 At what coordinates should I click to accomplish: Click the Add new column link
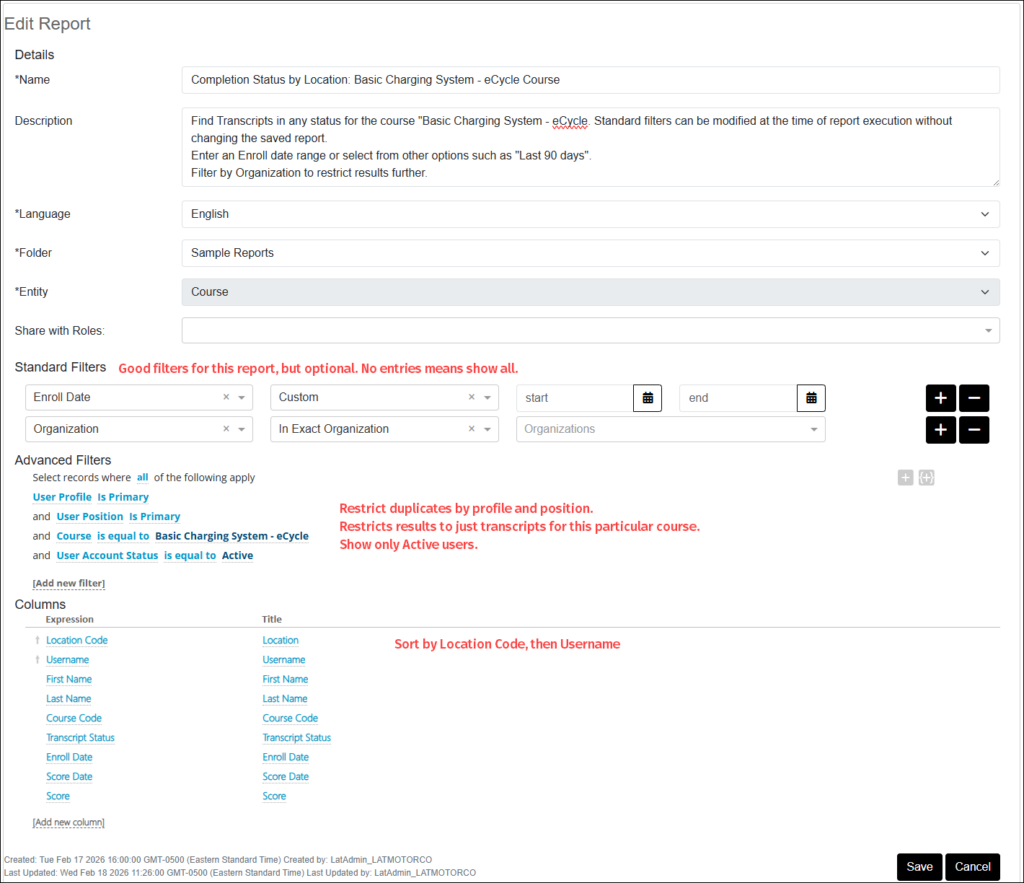tap(68, 822)
